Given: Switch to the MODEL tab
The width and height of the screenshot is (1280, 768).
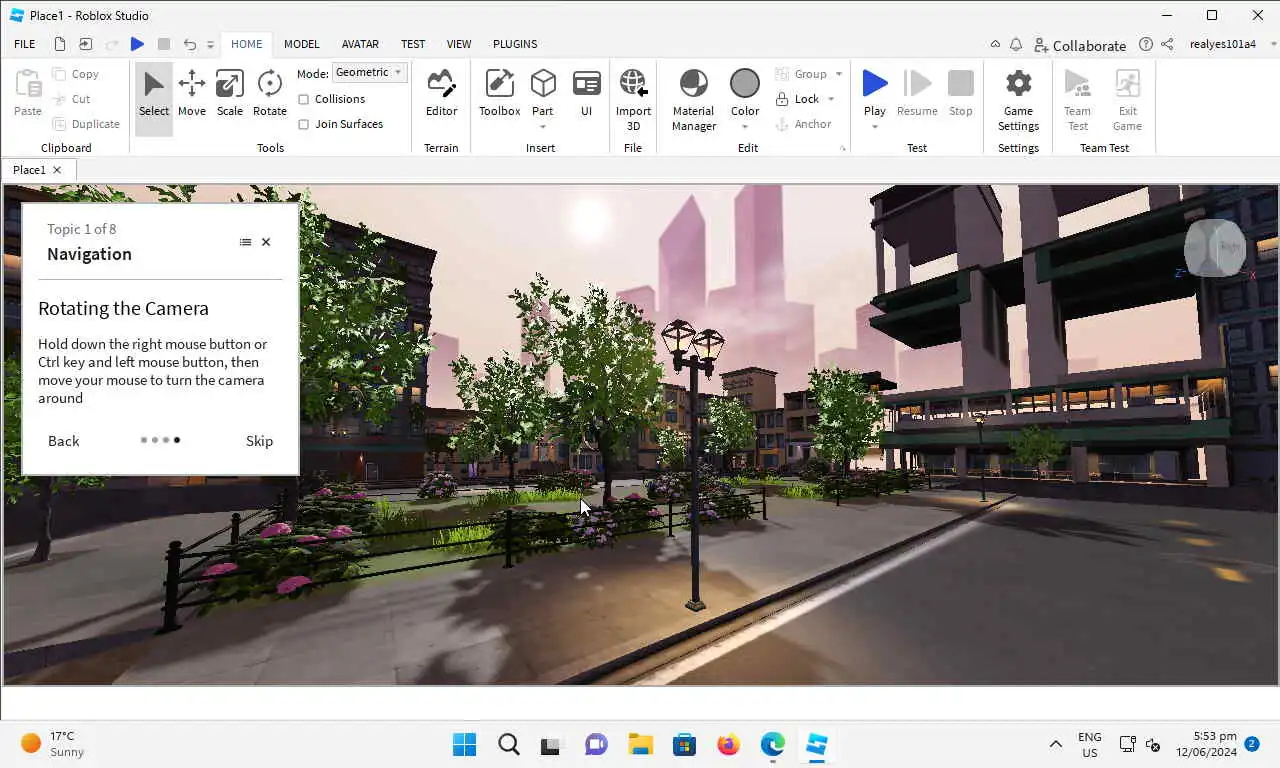Looking at the screenshot, I should pyautogui.click(x=302, y=44).
